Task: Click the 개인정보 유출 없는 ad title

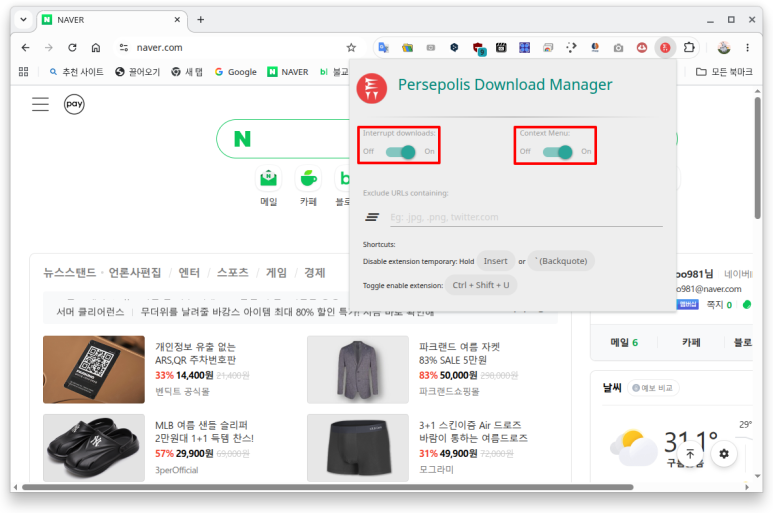Action: pos(196,353)
